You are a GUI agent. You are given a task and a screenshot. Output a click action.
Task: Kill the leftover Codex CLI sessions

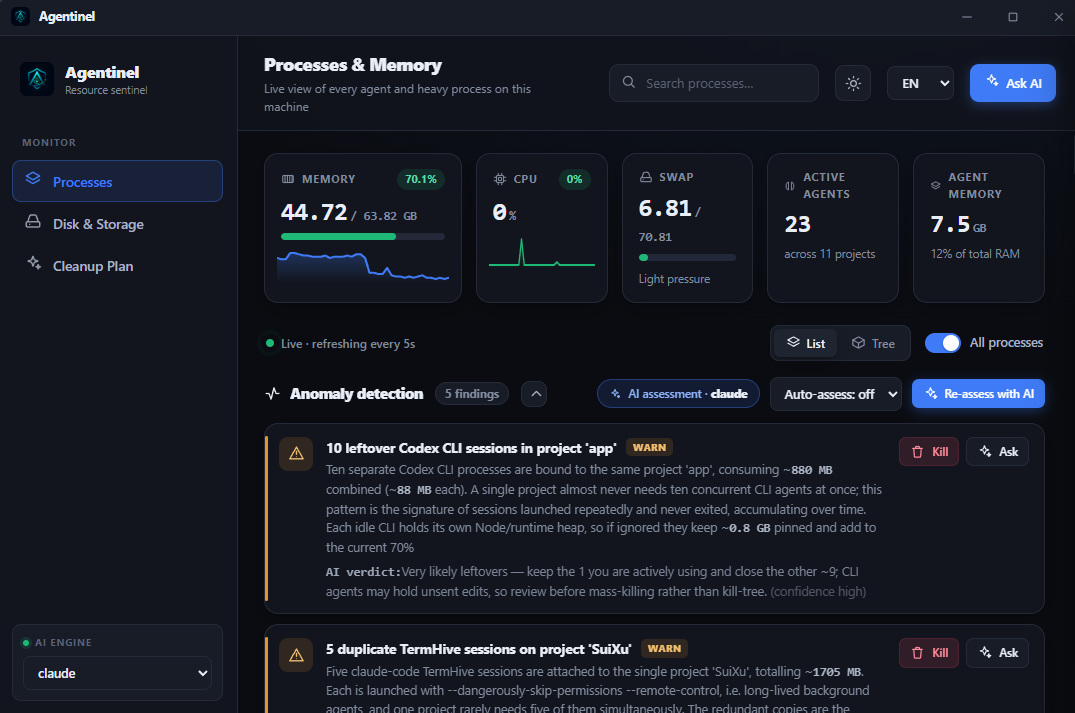point(929,452)
